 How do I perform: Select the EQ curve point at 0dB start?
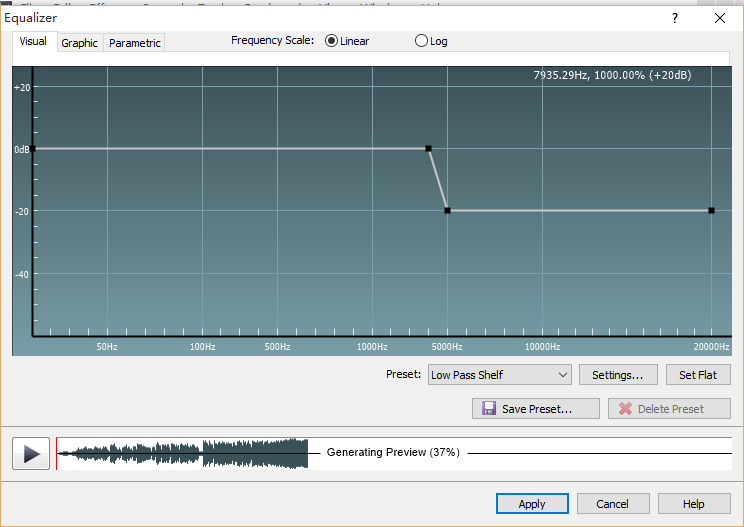32,148
